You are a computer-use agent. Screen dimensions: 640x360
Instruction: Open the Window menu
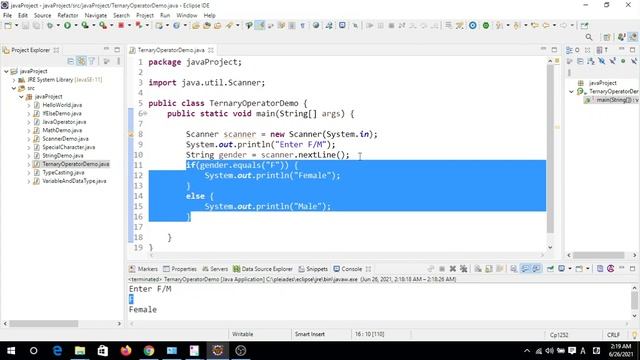click(x=187, y=15)
